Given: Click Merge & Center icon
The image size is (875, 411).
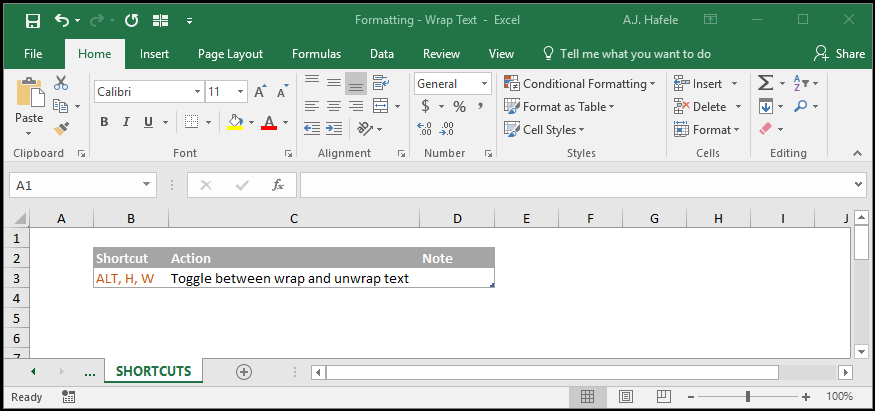Looking at the screenshot, I should click(x=381, y=106).
